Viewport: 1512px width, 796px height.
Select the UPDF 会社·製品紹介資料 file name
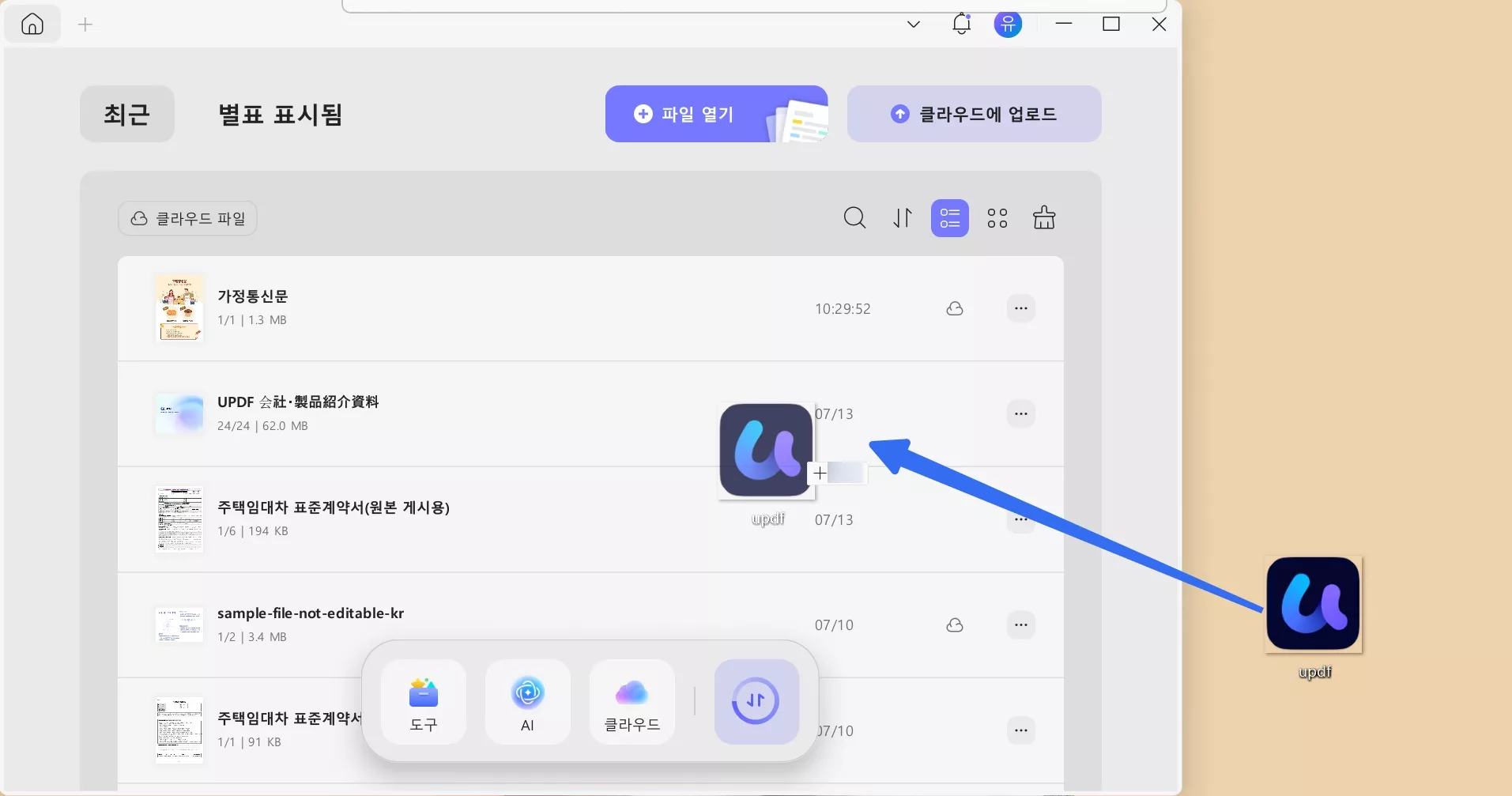[298, 402]
